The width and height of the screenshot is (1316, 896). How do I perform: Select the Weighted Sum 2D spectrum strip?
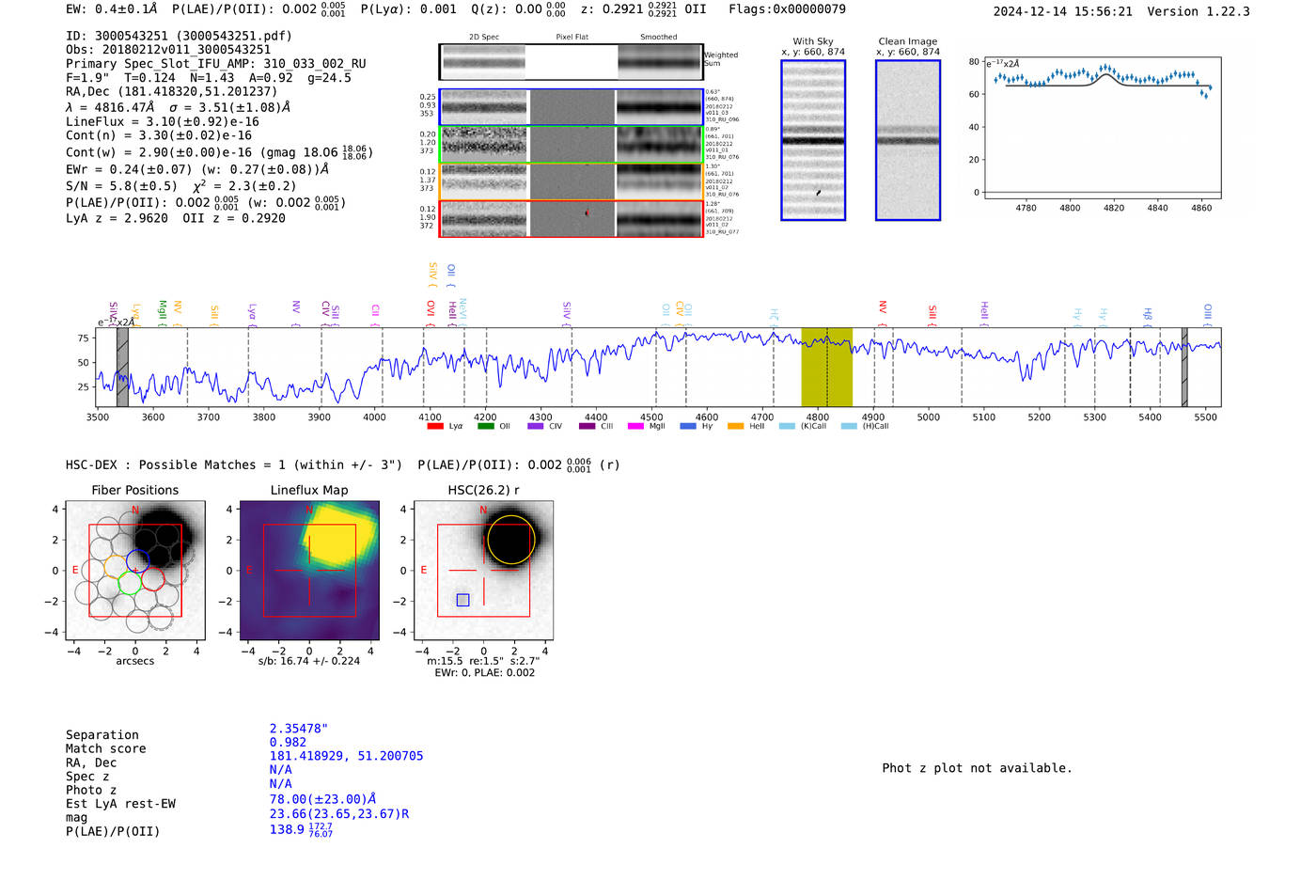(x=571, y=63)
